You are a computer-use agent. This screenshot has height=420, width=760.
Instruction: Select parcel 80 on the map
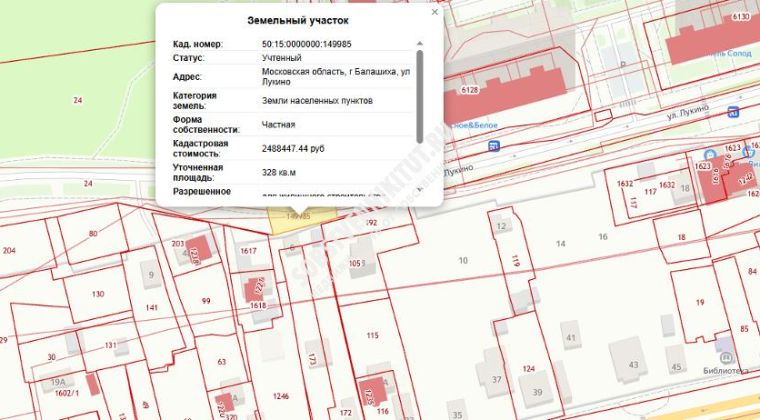93,233
